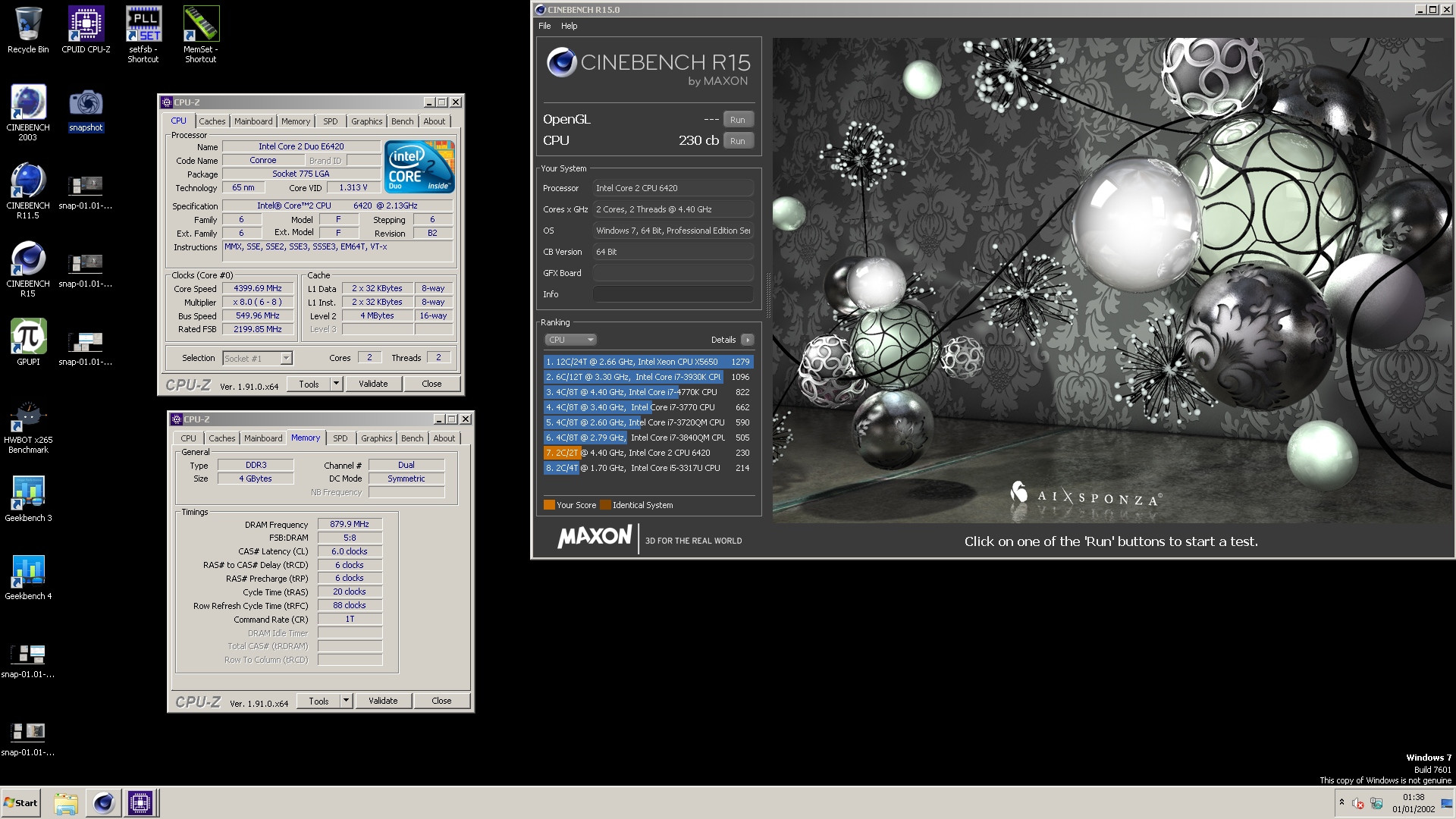Viewport: 1456px width, 819px height.
Task: Open Windows Explorer from taskbar
Action: coord(66,803)
